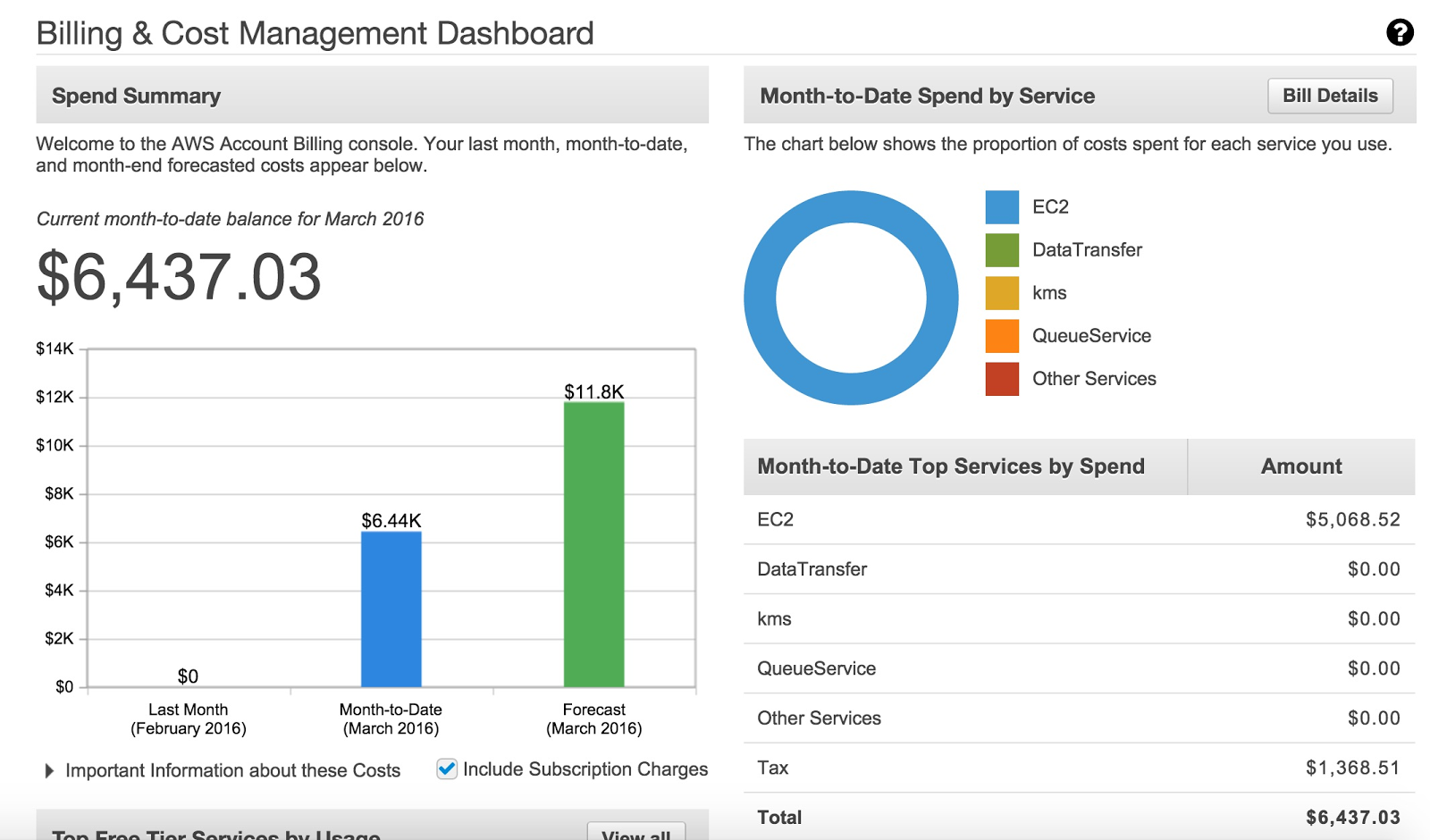This screenshot has width=1430, height=840.
Task: Click the $1,368.51 tax amount
Action: tap(1352, 768)
